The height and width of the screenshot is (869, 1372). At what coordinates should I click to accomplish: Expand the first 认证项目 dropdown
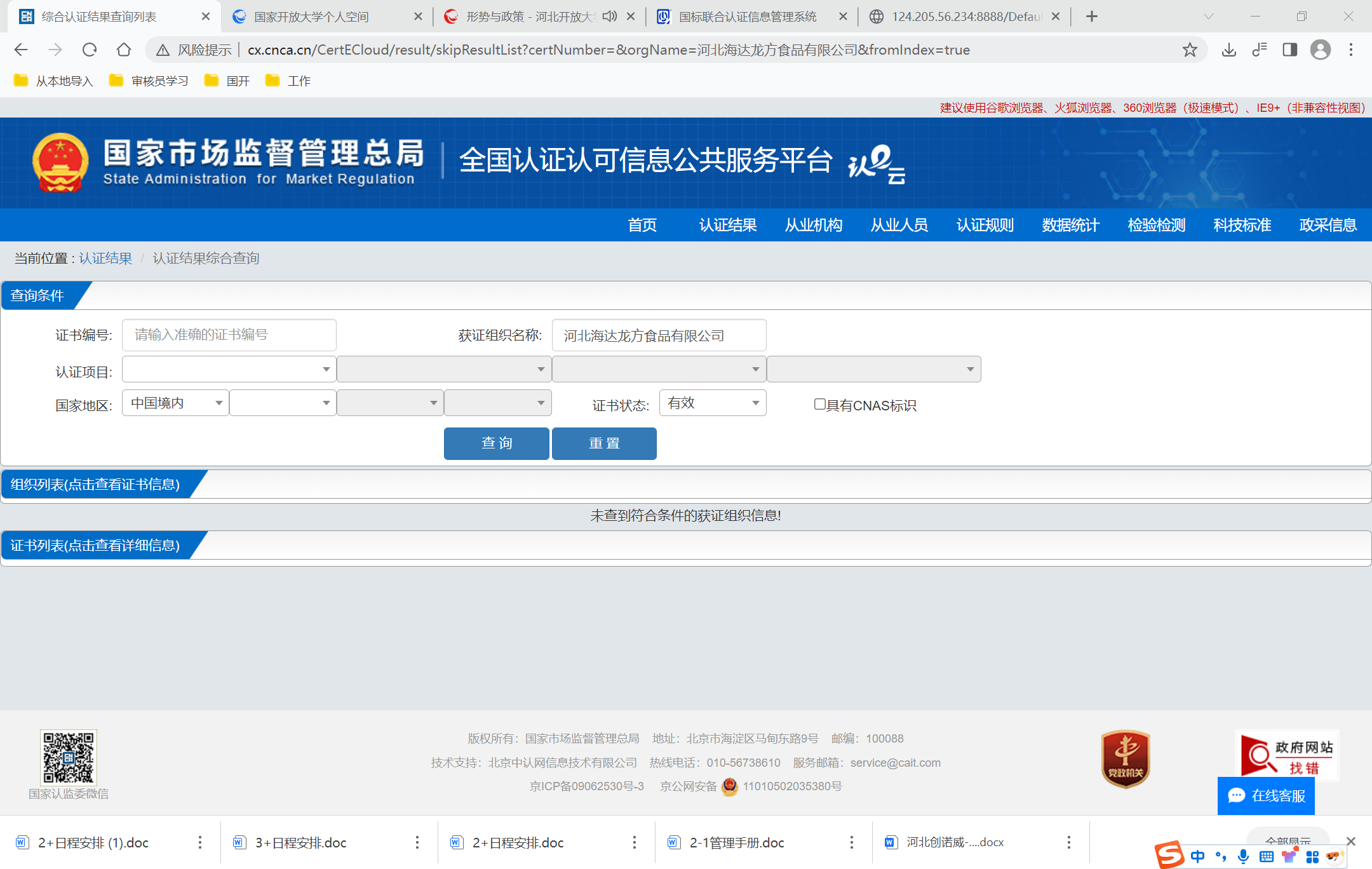tap(229, 369)
